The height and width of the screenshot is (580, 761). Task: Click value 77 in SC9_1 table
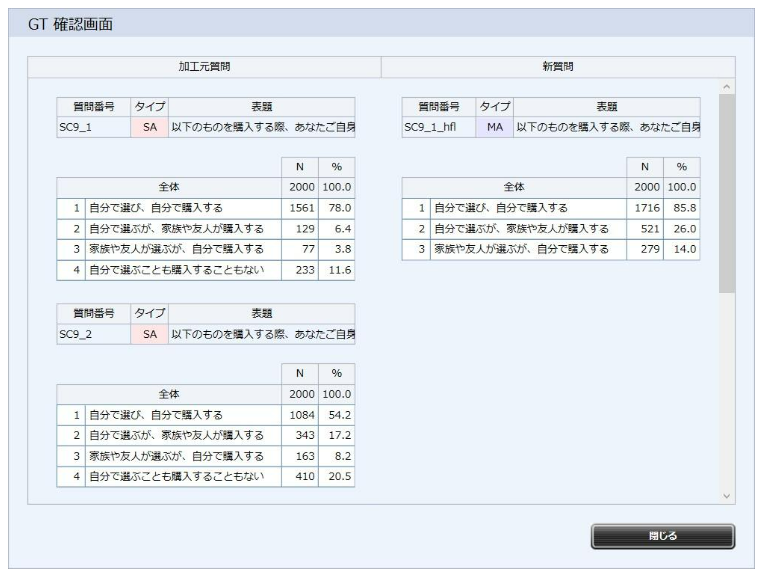point(300,249)
